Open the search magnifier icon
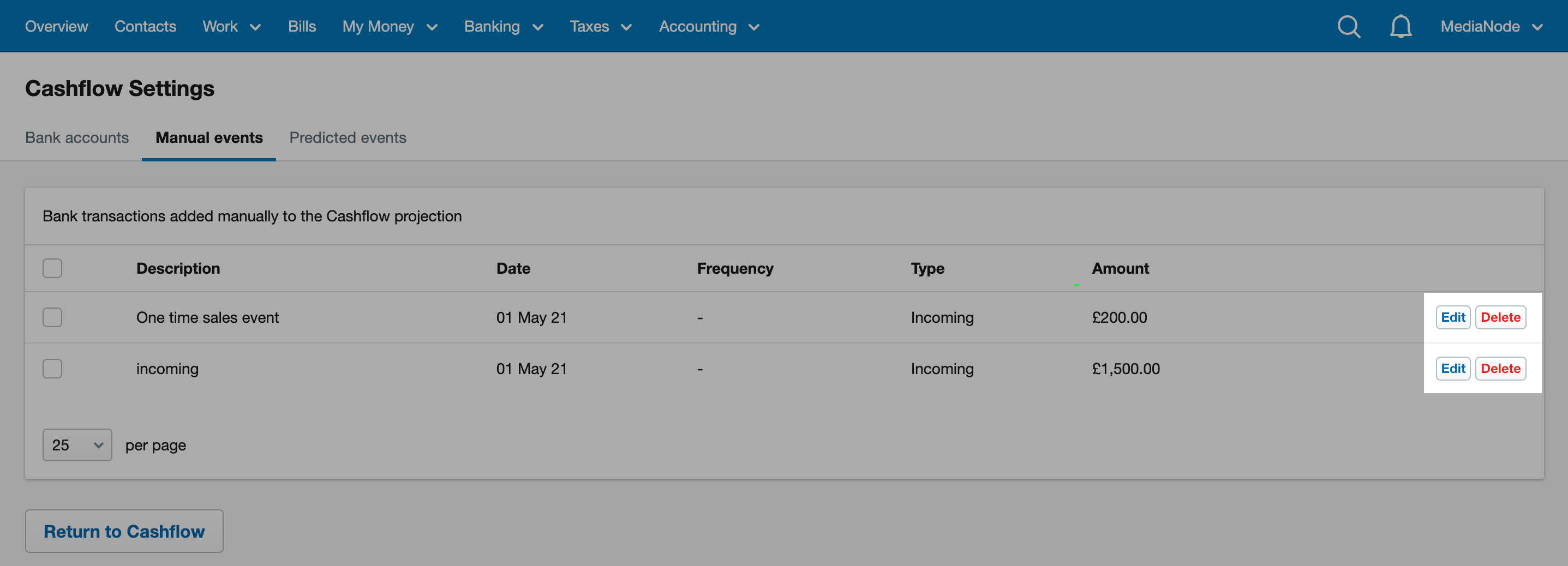This screenshot has width=1568, height=566. click(1349, 26)
